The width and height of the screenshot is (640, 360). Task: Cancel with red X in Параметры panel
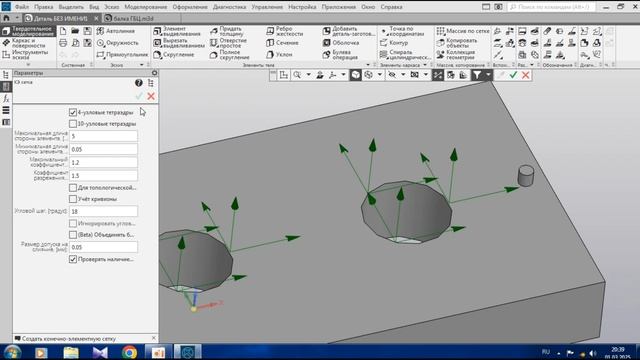151,96
